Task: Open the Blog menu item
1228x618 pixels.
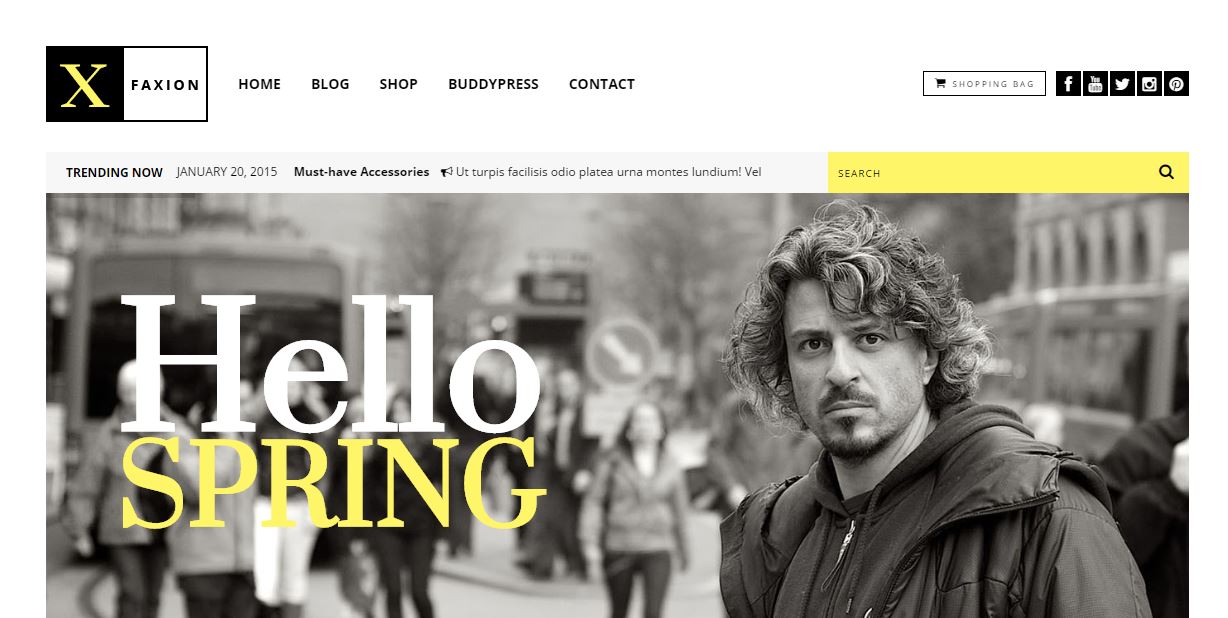Action: [x=330, y=84]
